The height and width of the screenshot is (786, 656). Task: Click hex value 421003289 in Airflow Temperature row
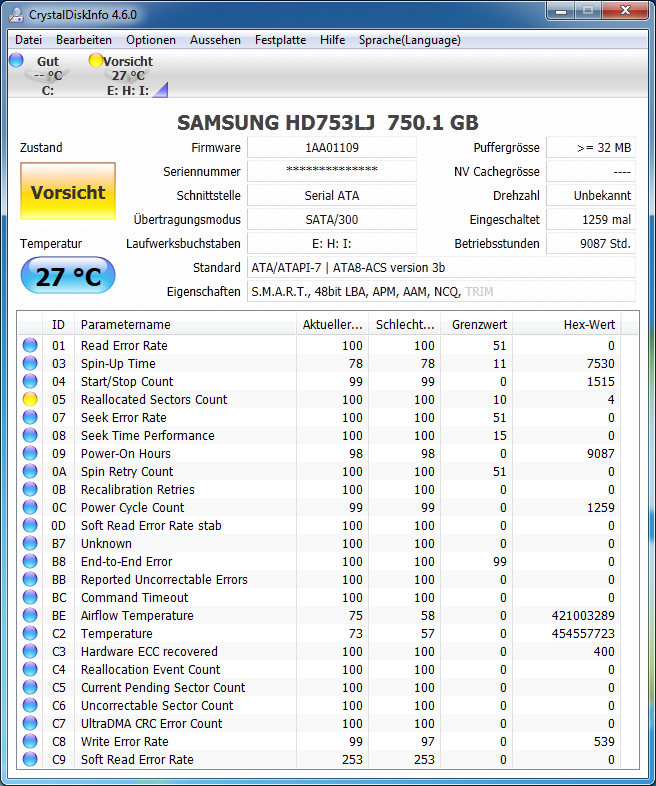[x=583, y=616]
